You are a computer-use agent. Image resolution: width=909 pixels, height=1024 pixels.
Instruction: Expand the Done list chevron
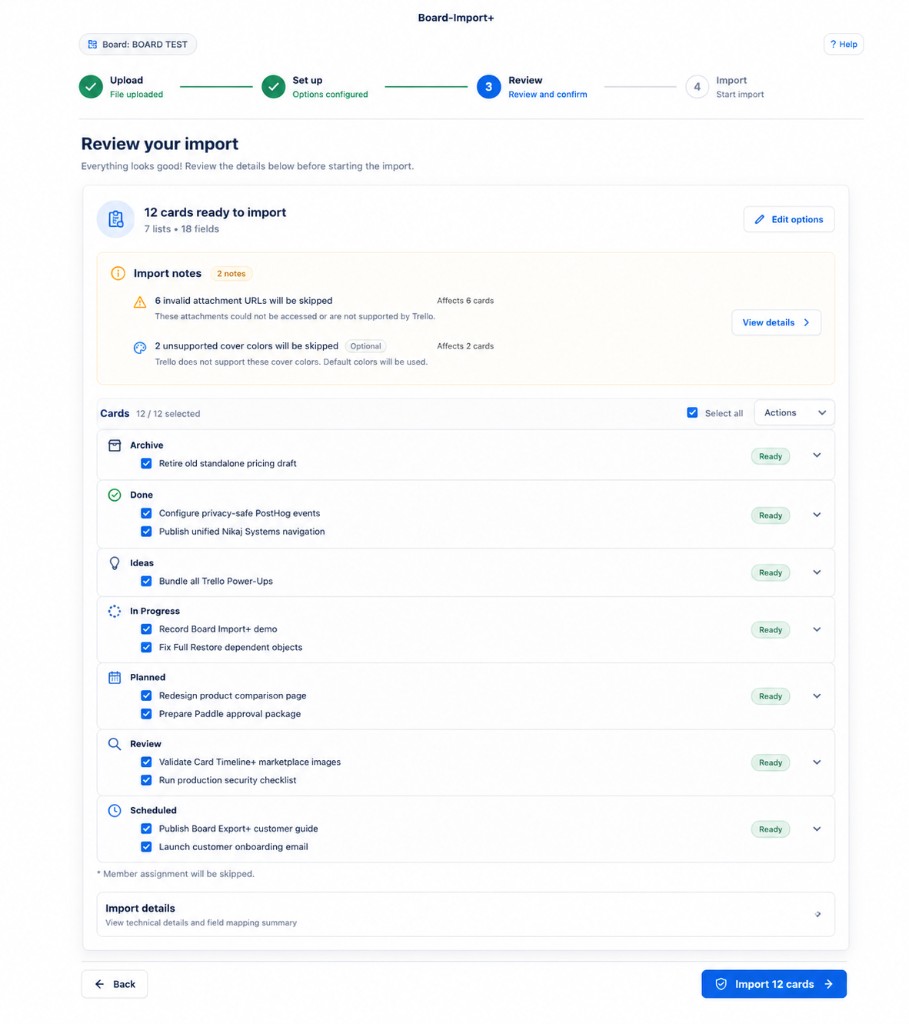[817, 515]
